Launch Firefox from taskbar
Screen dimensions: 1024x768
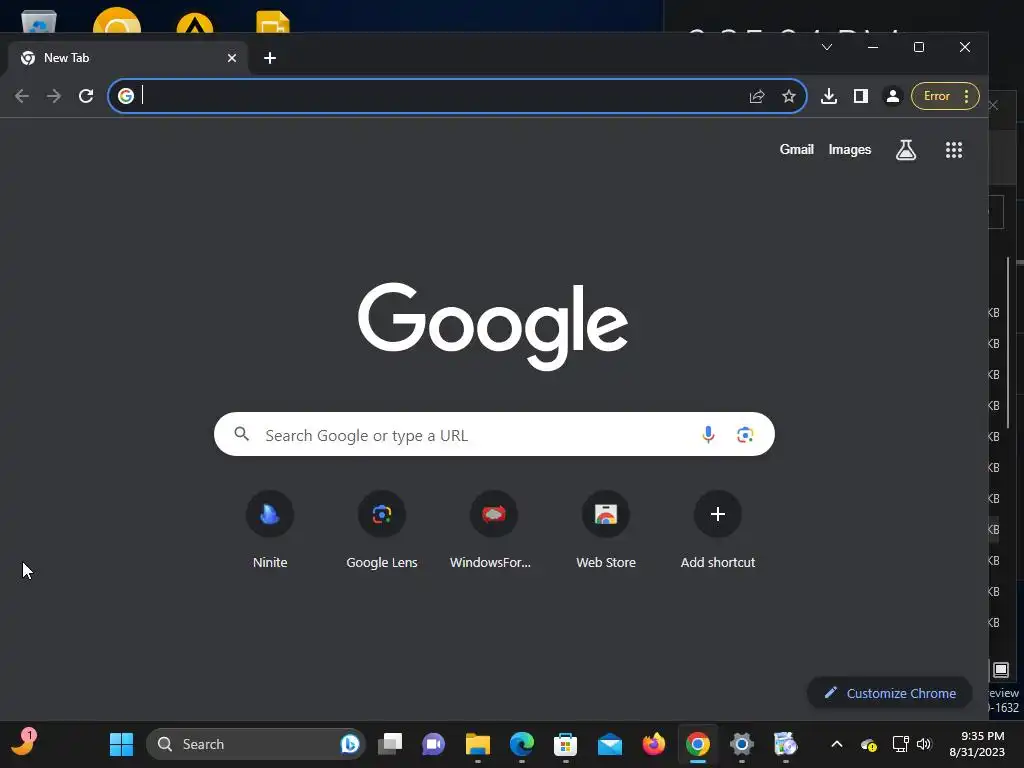click(x=653, y=744)
